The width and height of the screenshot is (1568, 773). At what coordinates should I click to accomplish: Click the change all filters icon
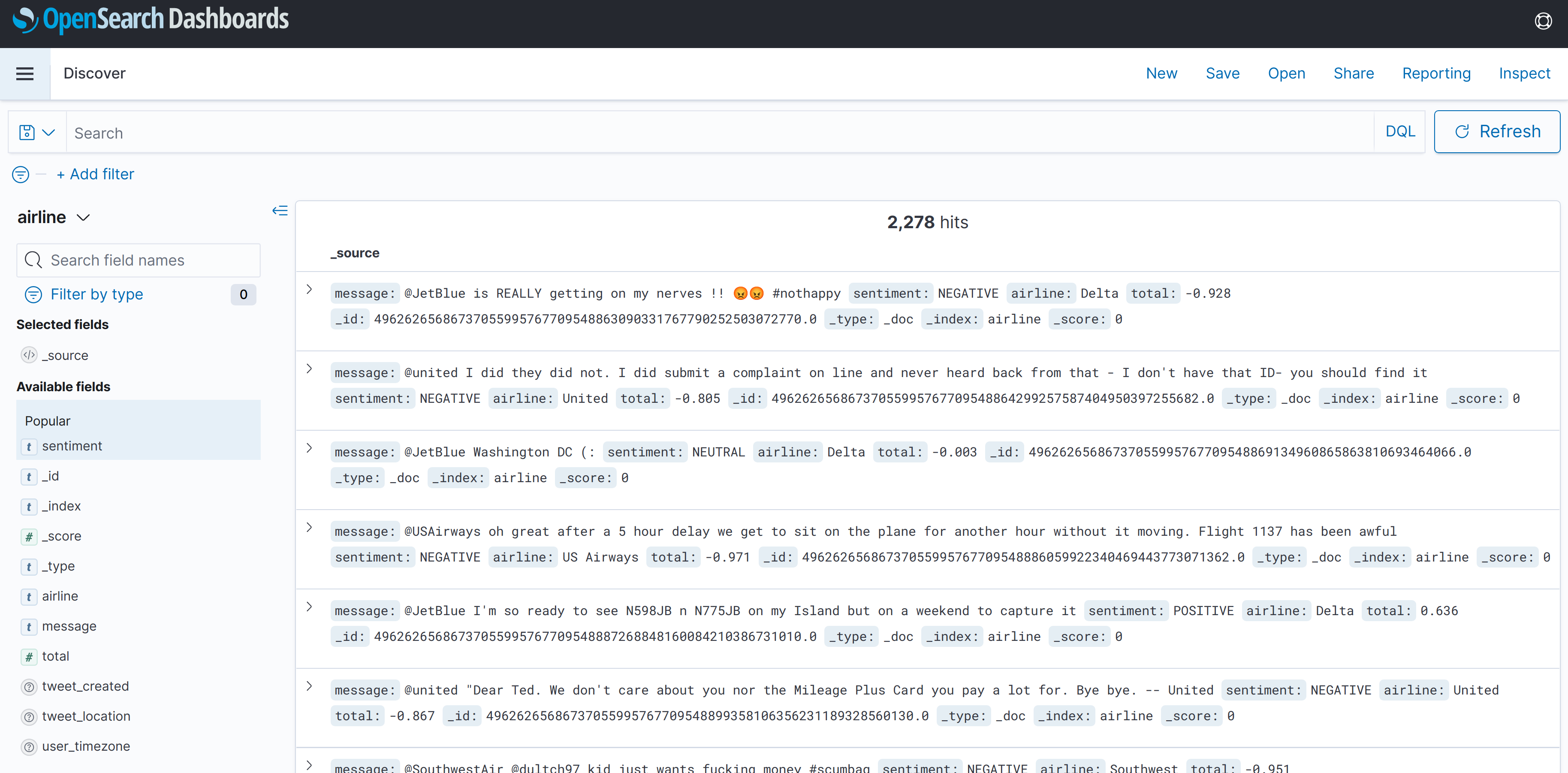pos(21,175)
